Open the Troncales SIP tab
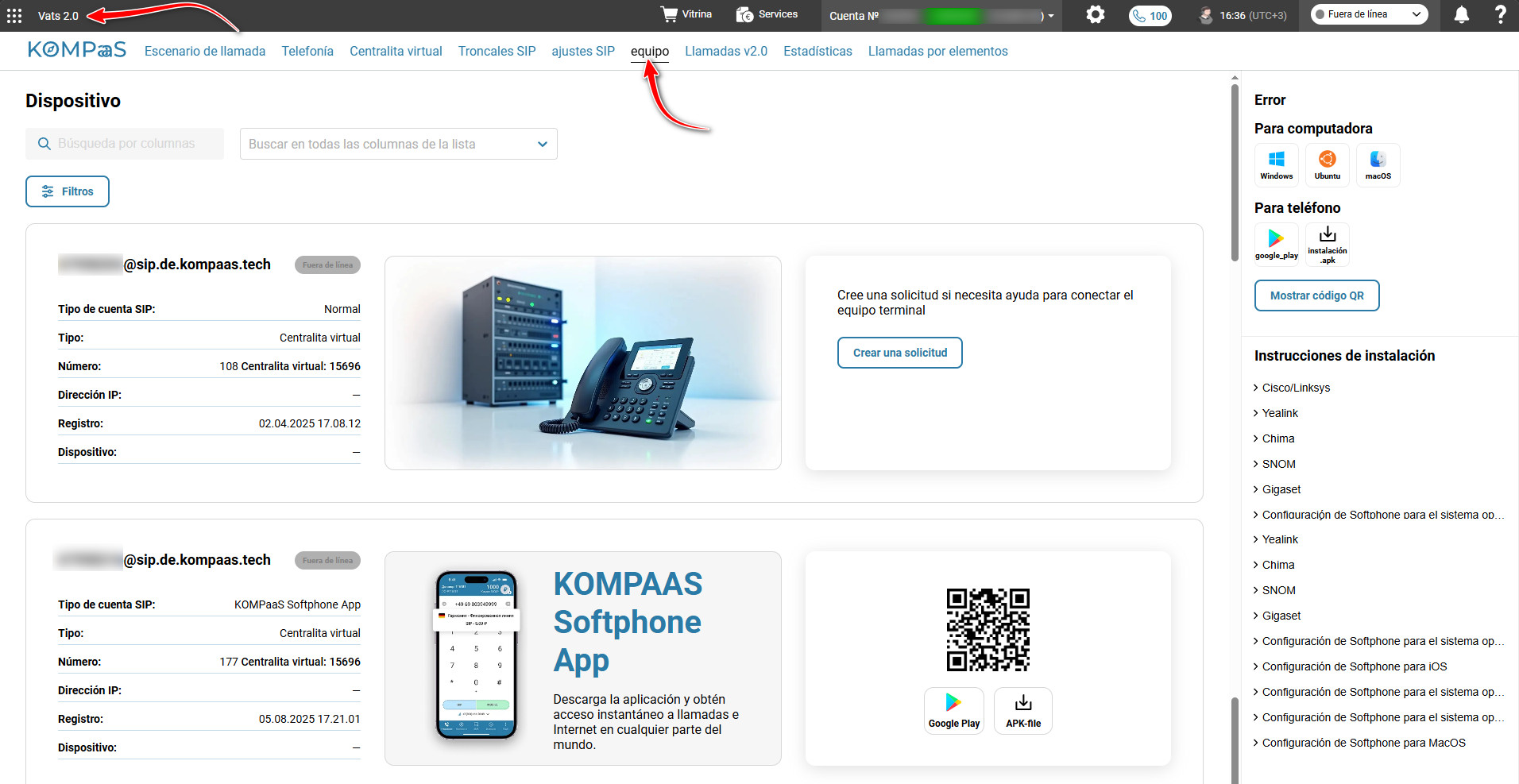Screen dimensions: 1519x784 pos(497,51)
